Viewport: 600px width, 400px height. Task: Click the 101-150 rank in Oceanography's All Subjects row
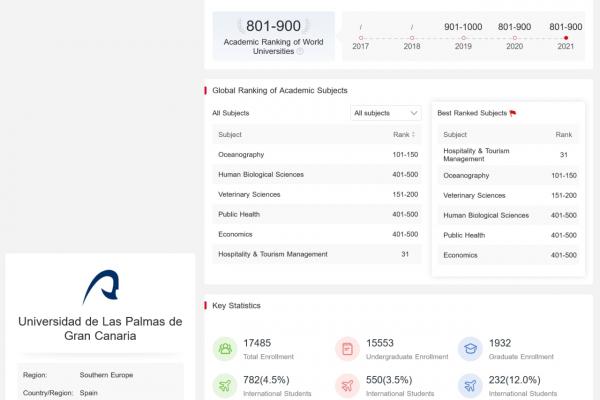pos(405,155)
